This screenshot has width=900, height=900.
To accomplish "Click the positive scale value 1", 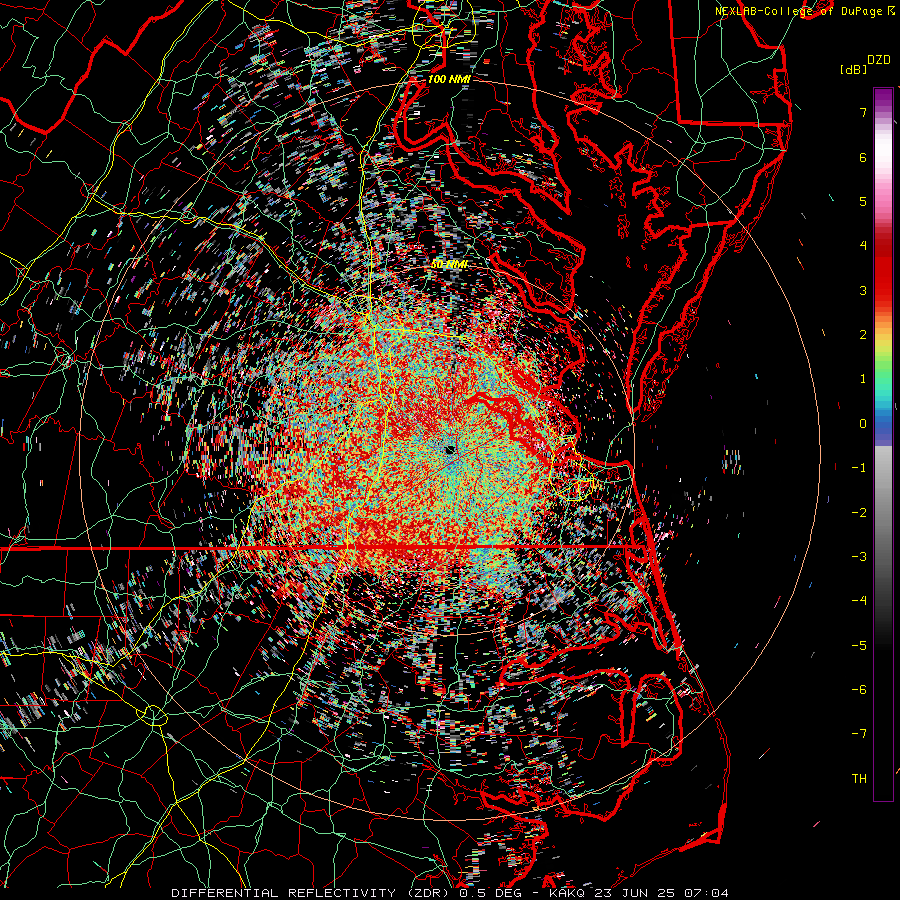I will coord(863,379).
